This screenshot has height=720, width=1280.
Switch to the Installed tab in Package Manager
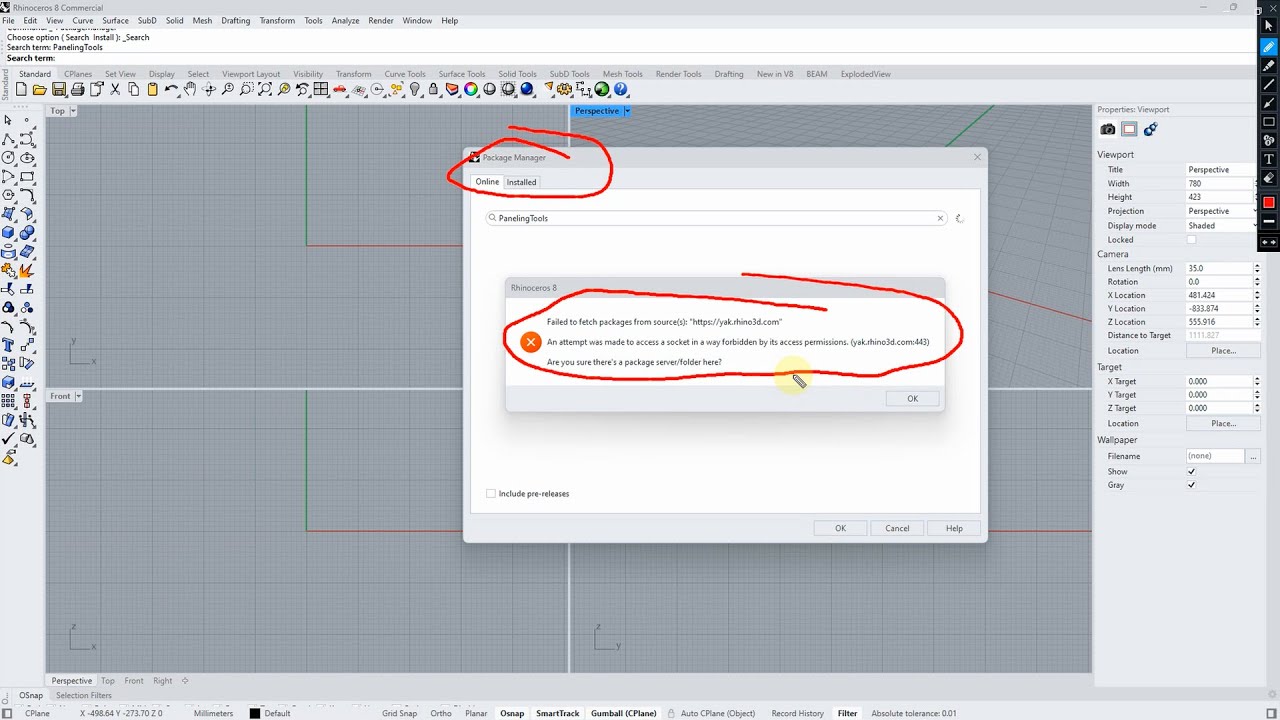[521, 182]
